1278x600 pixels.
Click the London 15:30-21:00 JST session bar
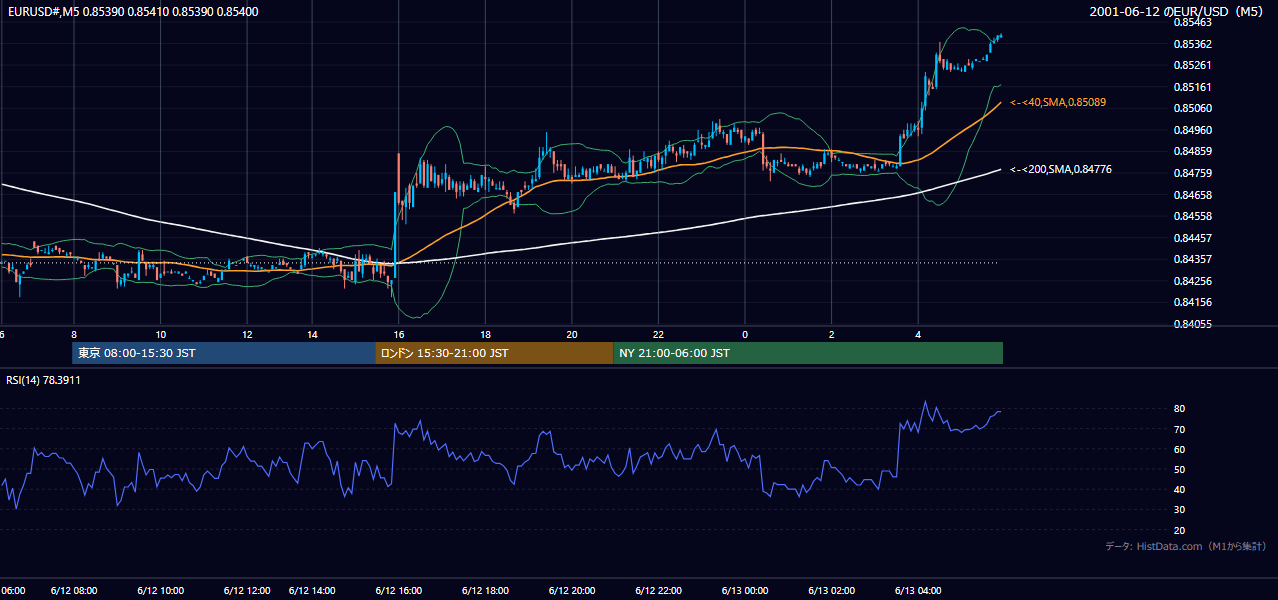(494, 353)
